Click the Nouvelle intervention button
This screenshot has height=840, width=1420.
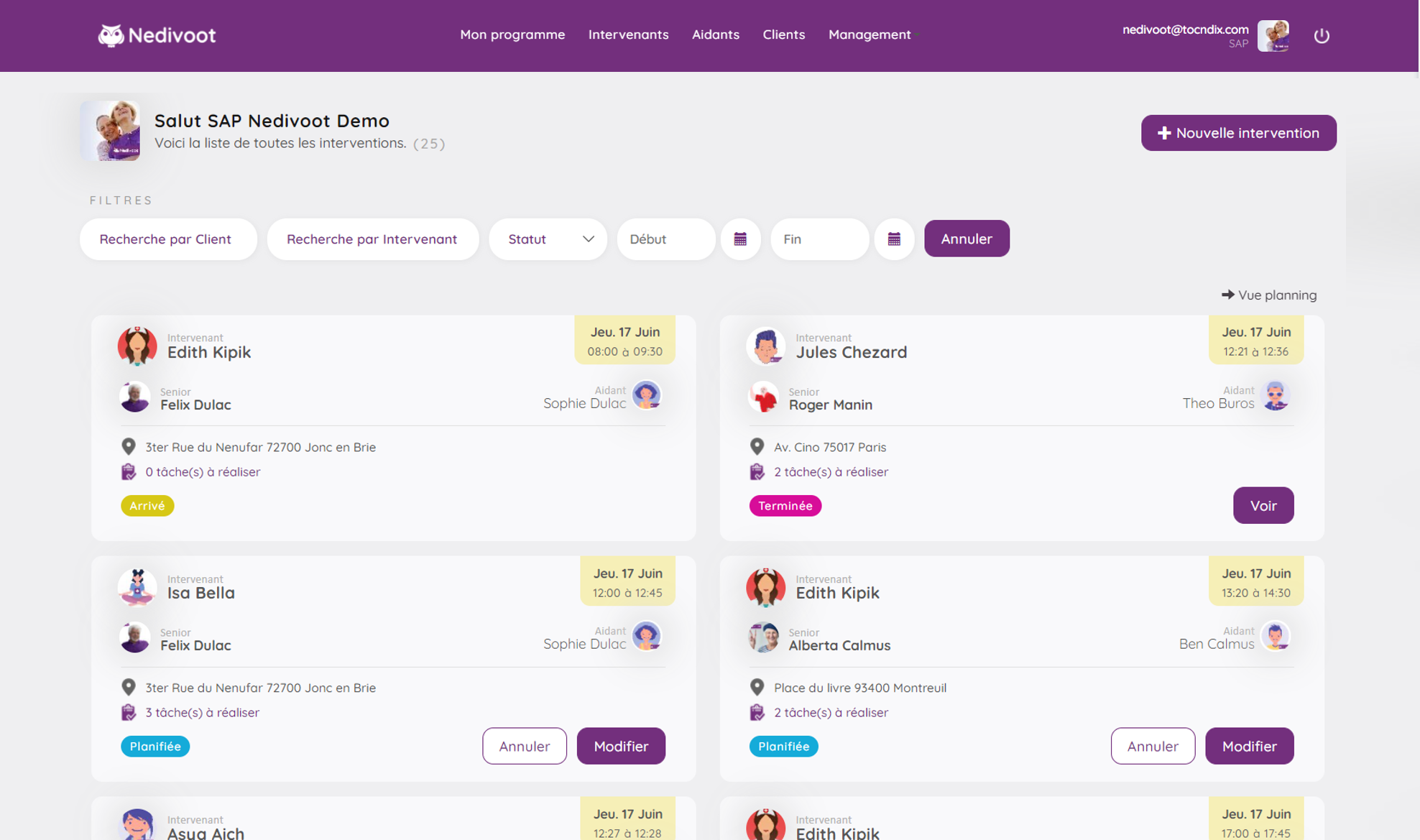pos(1238,133)
